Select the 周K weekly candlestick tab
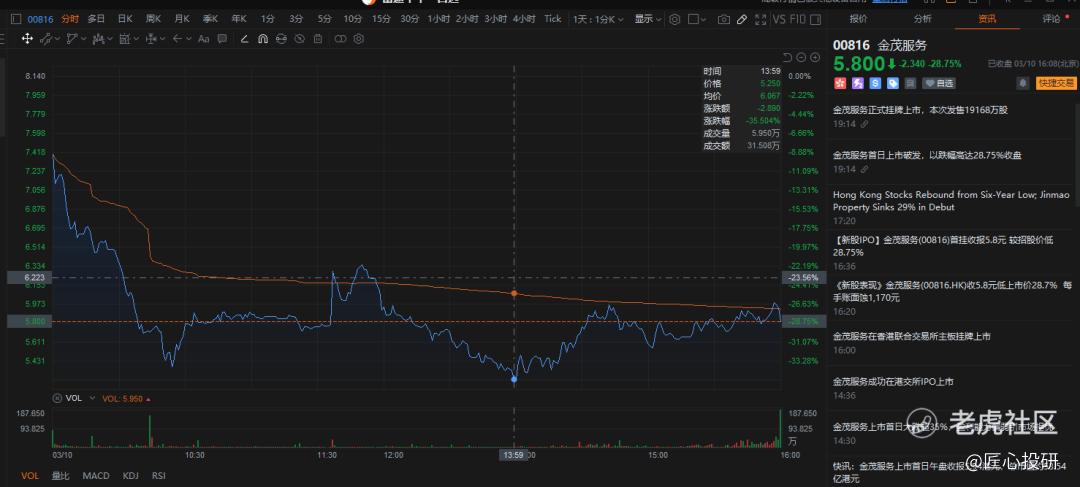The height and width of the screenshot is (487, 1080). click(x=153, y=19)
